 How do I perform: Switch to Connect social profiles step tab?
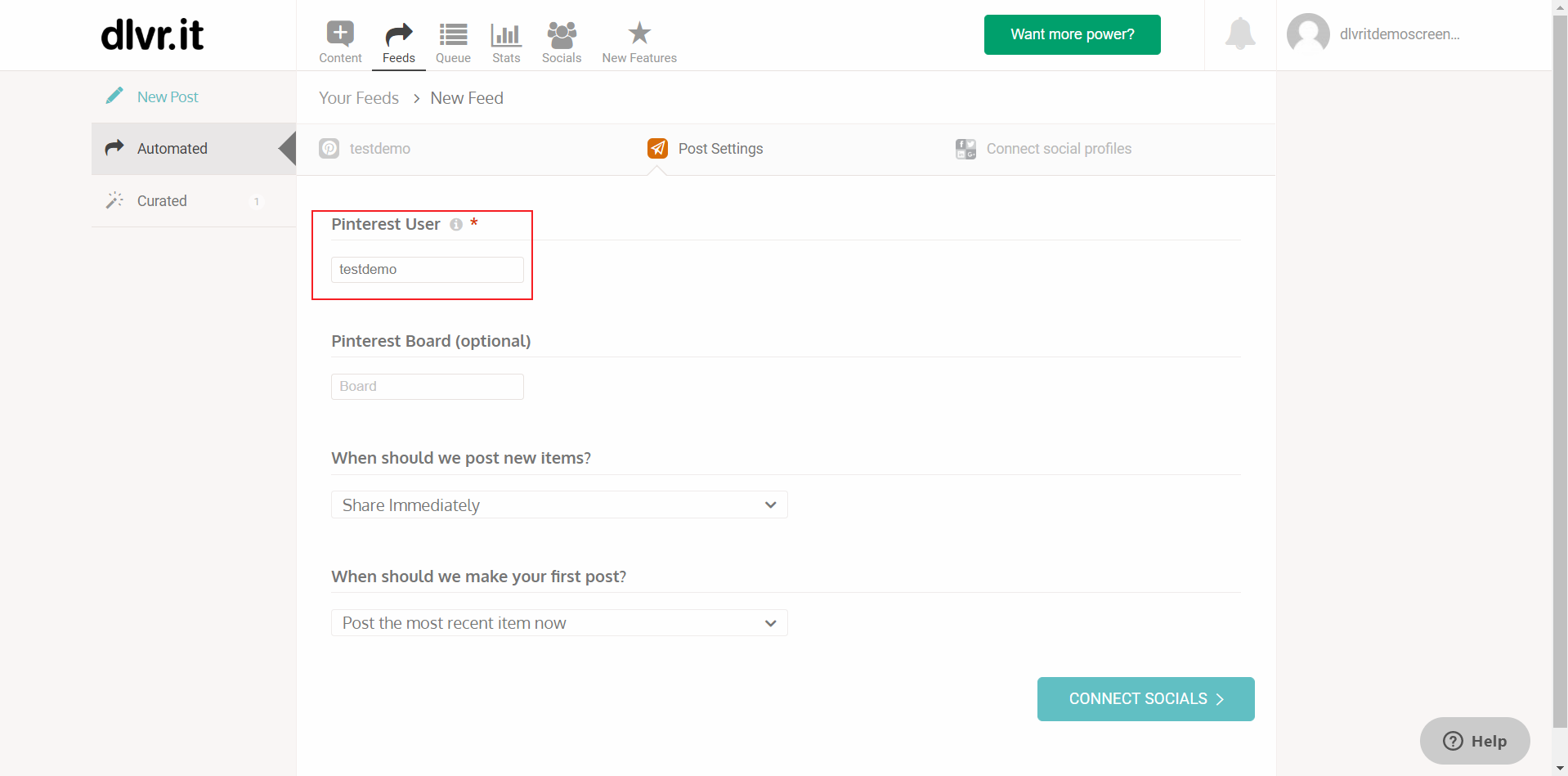pos(1043,149)
